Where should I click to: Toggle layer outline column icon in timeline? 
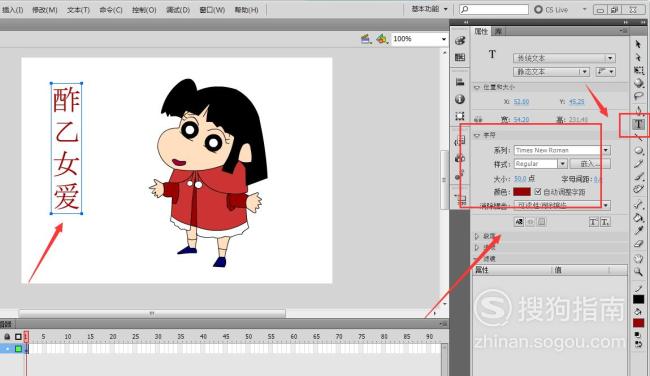[18, 337]
